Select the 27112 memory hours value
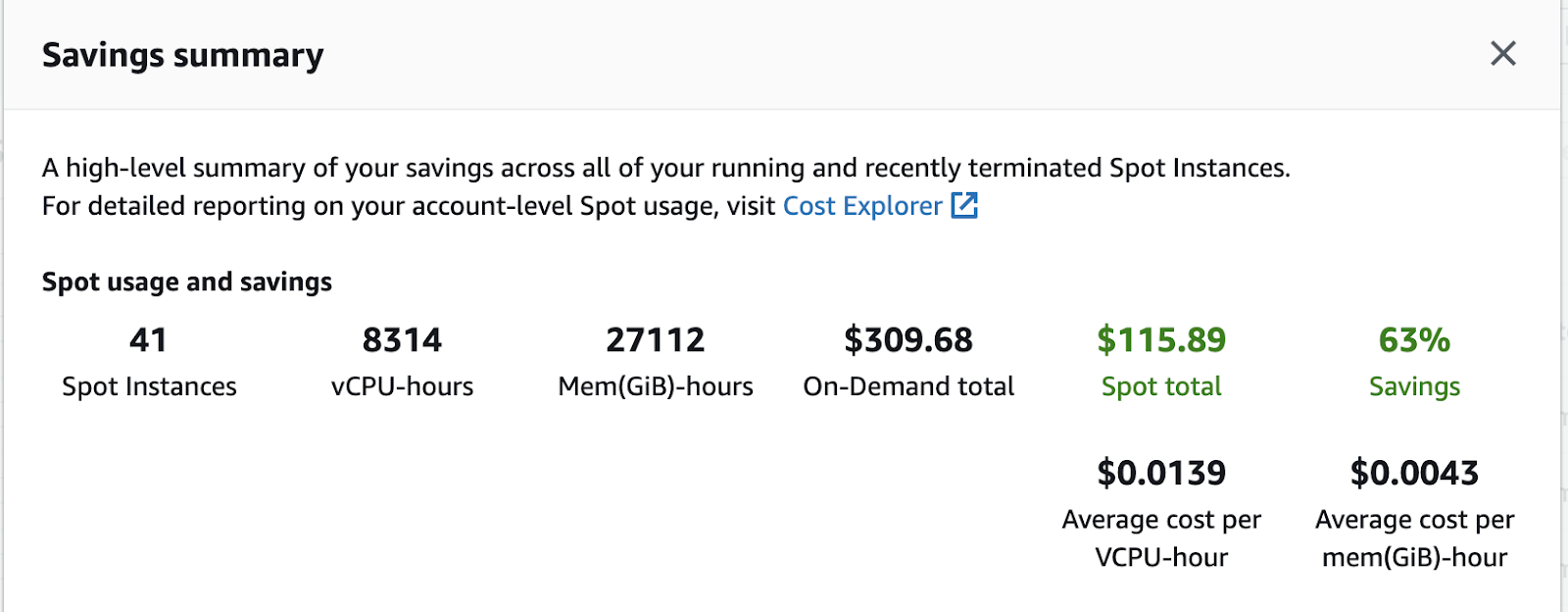Viewport: 1568px width, 612px height. pyautogui.click(x=656, y=340)
